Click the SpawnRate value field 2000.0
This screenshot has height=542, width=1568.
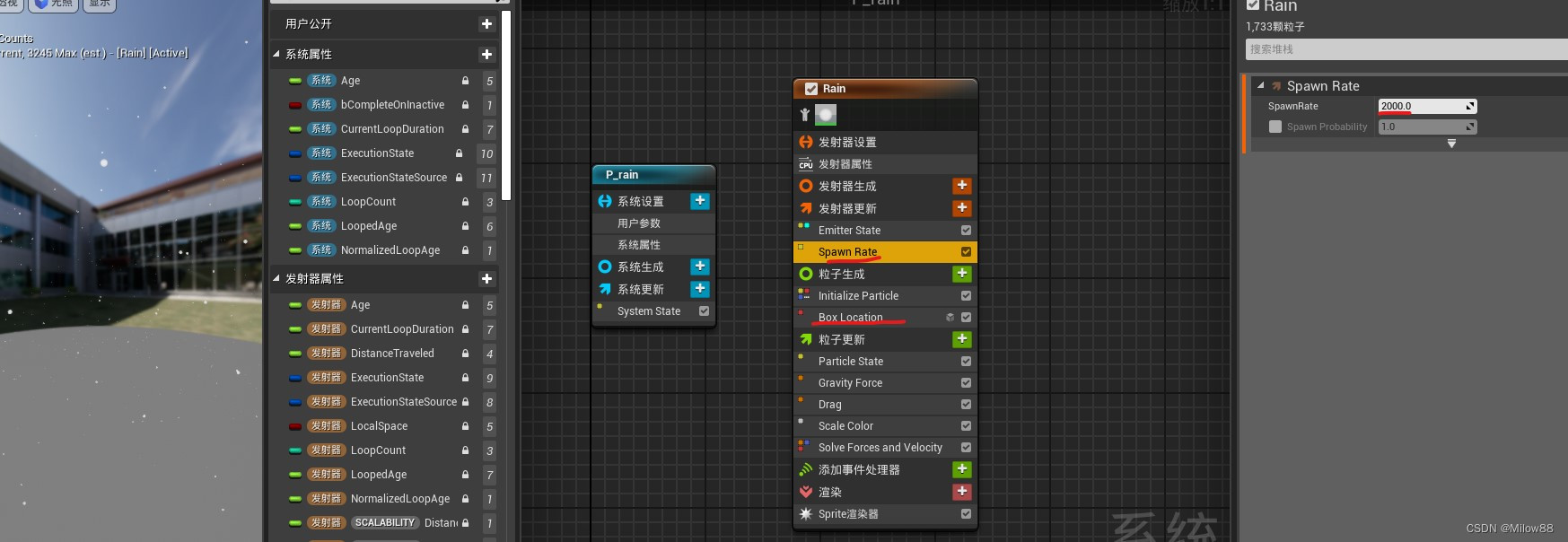[1421, 107]
